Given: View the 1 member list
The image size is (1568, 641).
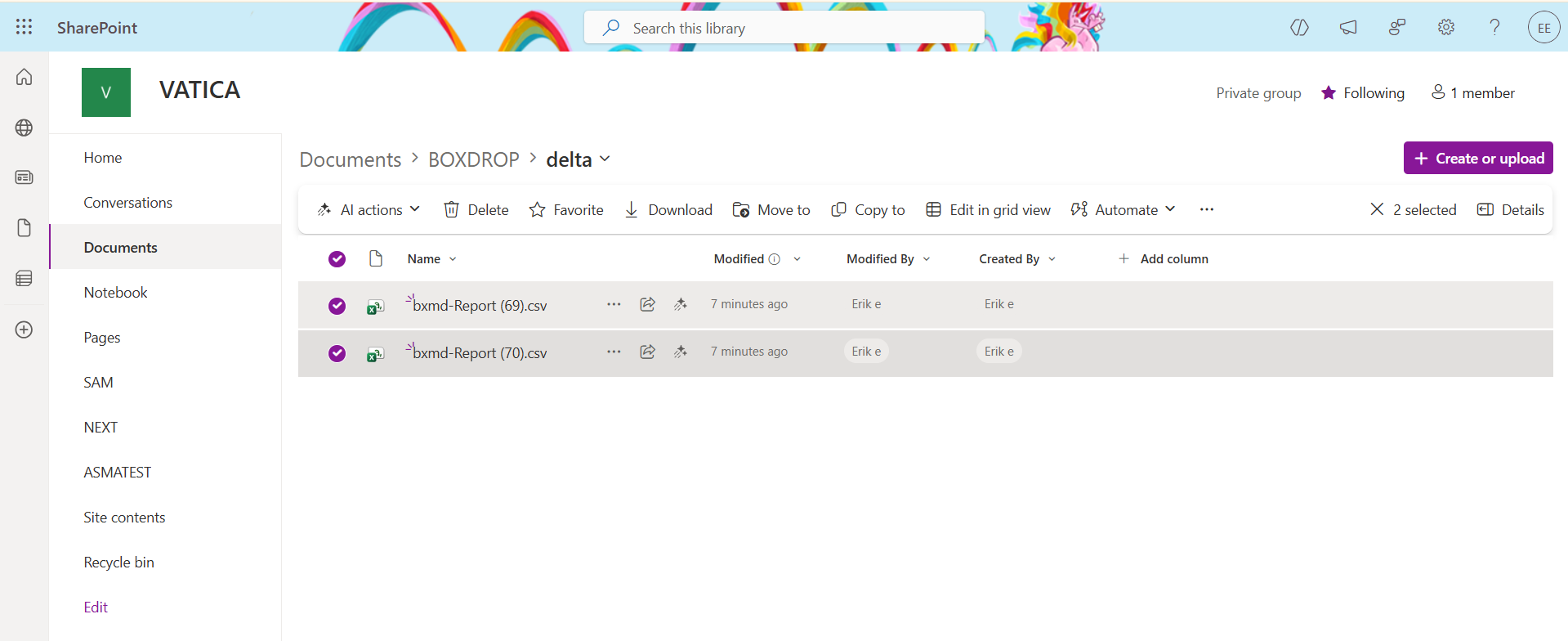Looking at the screenshot, I should tap(1473, 93).
